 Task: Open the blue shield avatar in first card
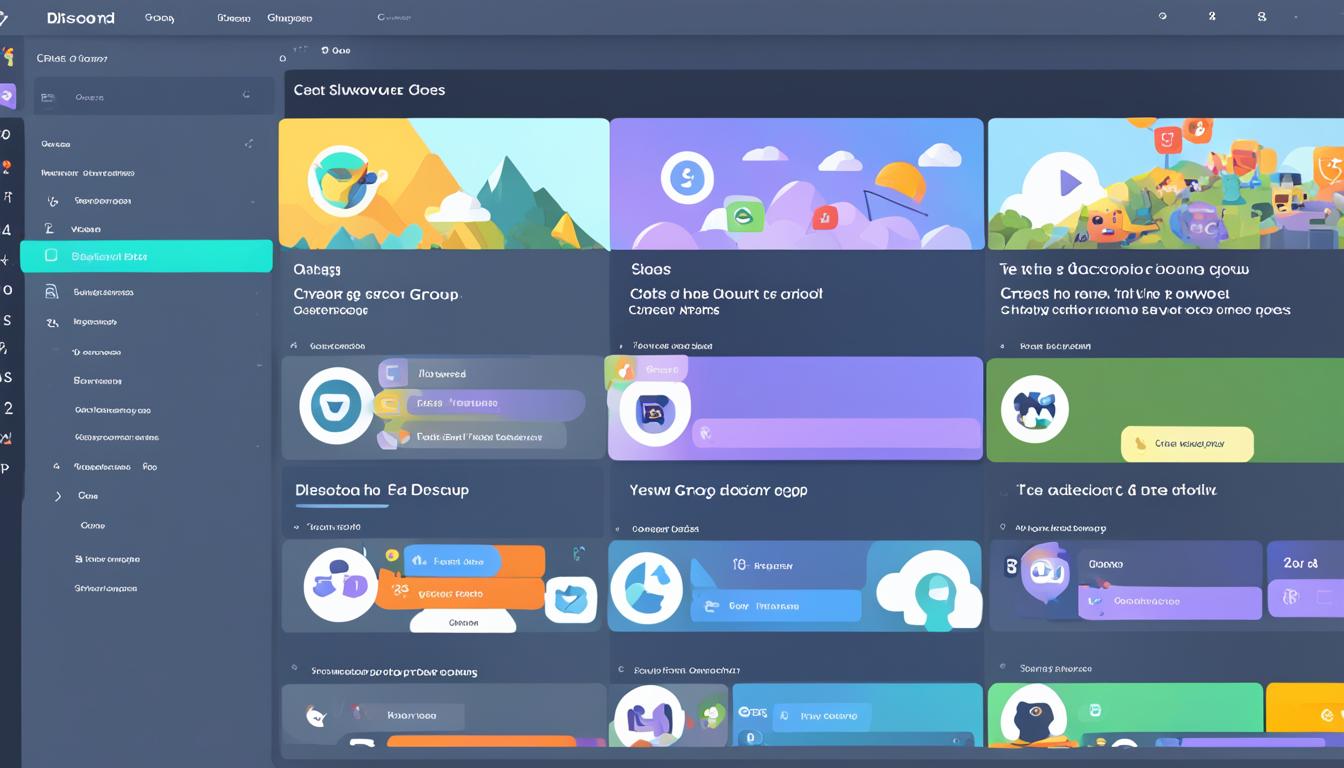[x=336, y=405]
